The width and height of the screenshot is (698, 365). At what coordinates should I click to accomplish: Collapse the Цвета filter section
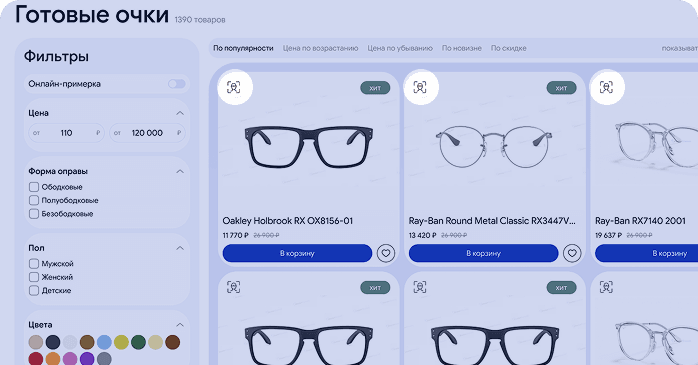click(x=180, y=325)
